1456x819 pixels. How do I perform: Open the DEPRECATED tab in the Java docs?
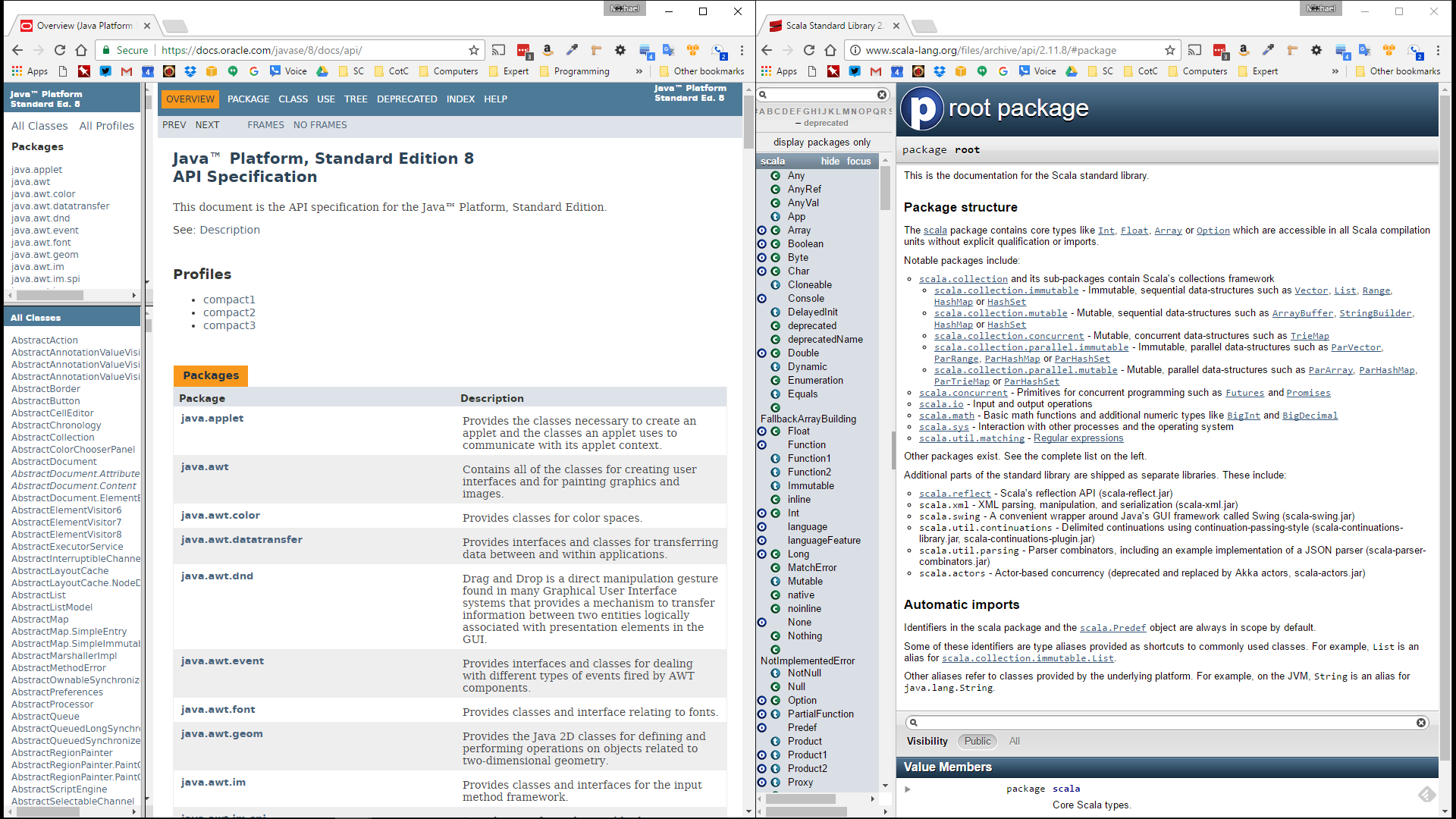coord(406,99)
